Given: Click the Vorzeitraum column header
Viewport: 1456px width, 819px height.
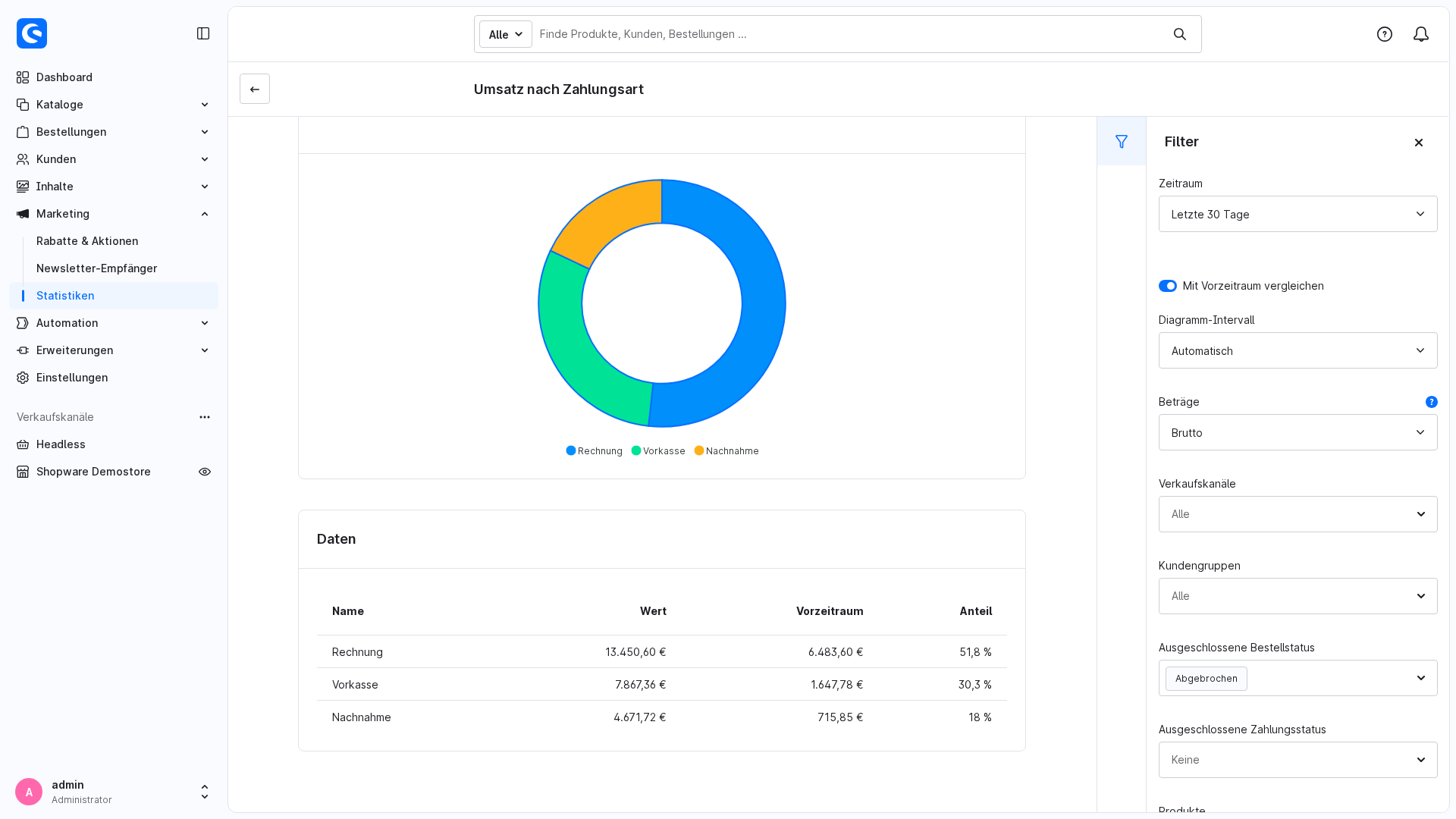Looking at the screenshot, I should pyautogui.click(x=830, y=611).
